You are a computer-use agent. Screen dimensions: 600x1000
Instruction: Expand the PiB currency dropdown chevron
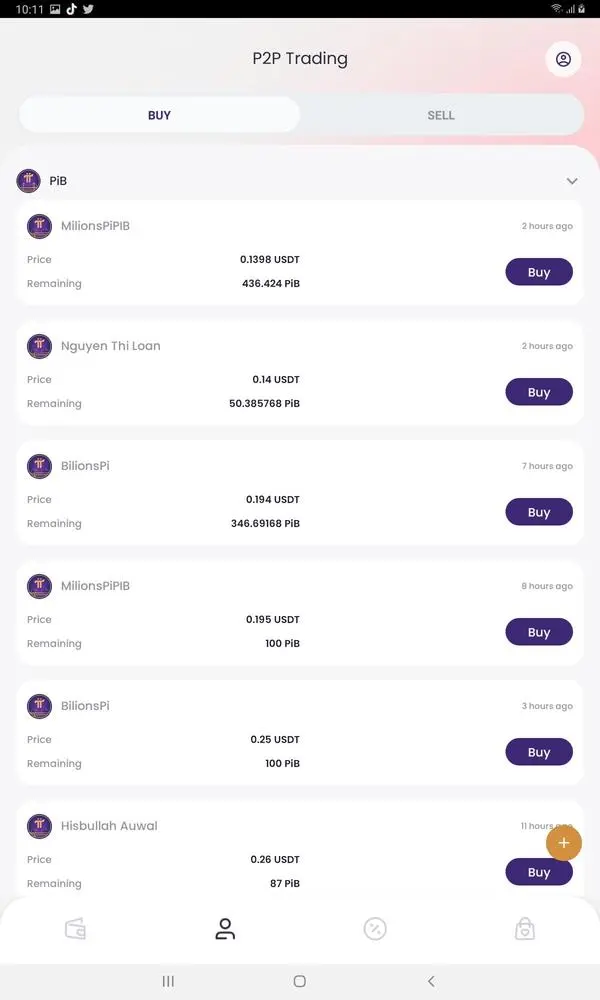(572, 181)
